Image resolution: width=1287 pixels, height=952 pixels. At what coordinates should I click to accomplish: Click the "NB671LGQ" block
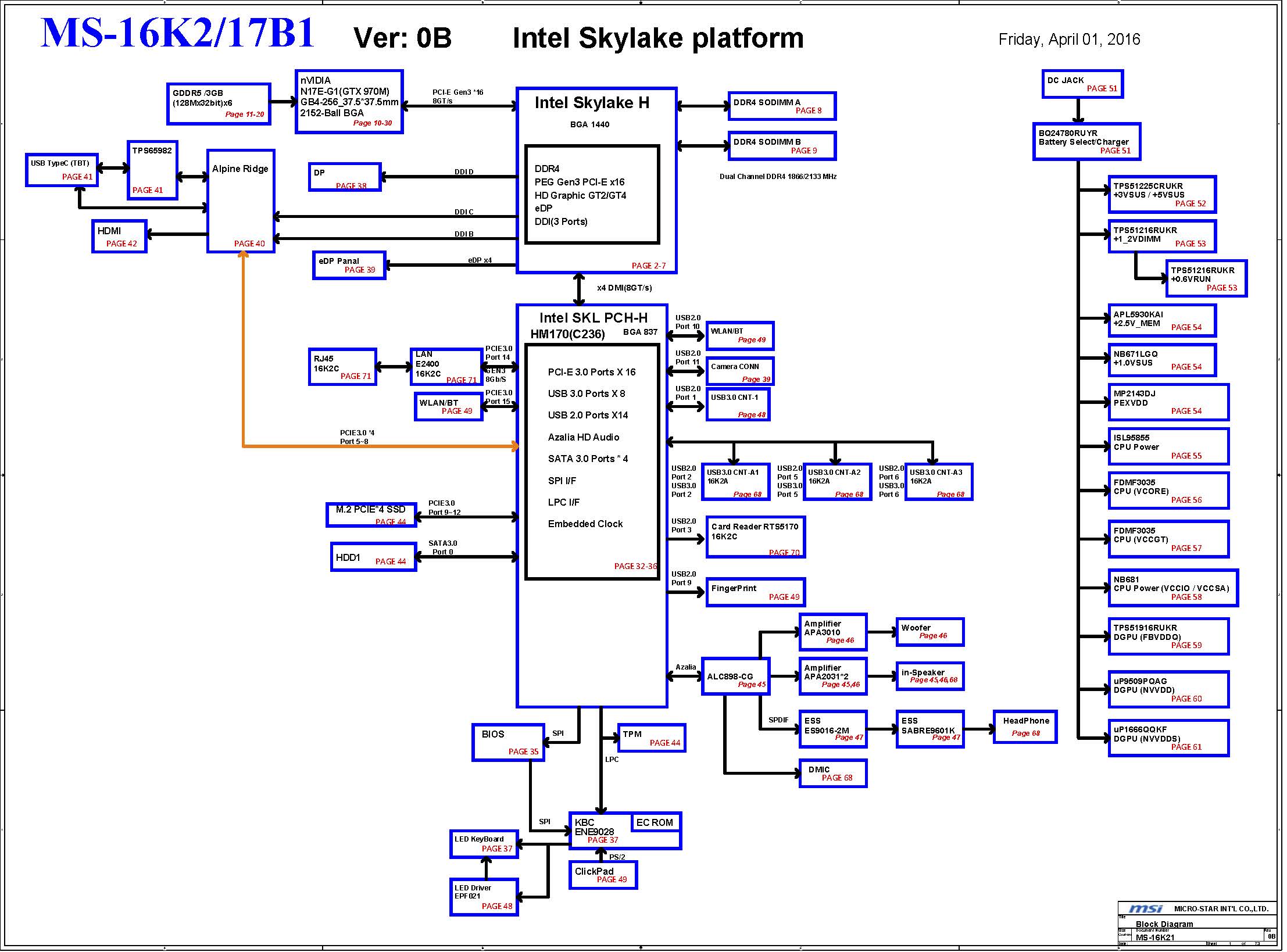[1162, 360]
